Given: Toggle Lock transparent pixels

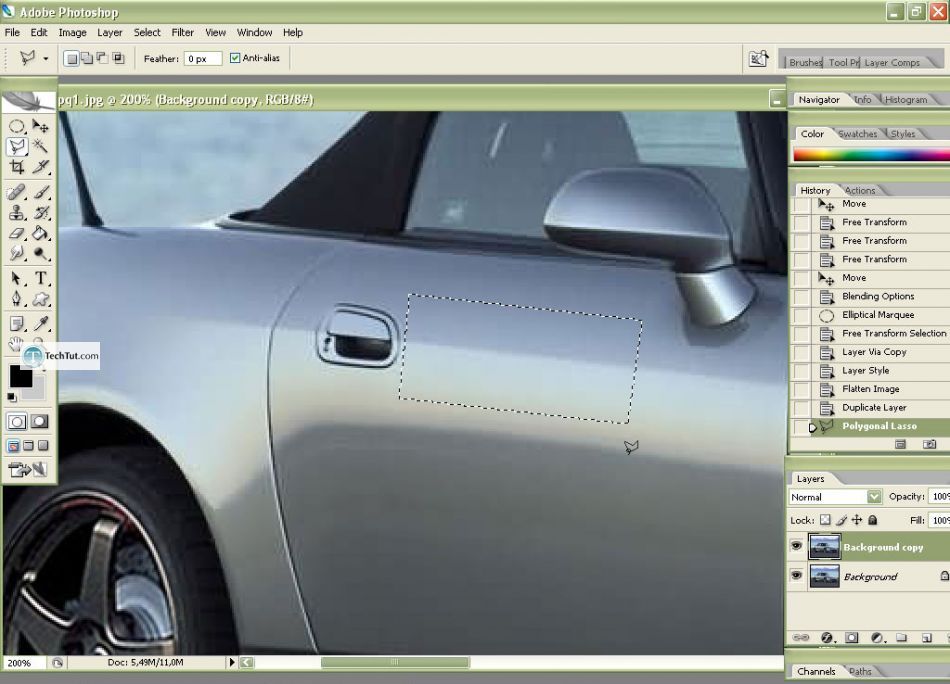Looking at the screenshot, I should tap(825, 520).
